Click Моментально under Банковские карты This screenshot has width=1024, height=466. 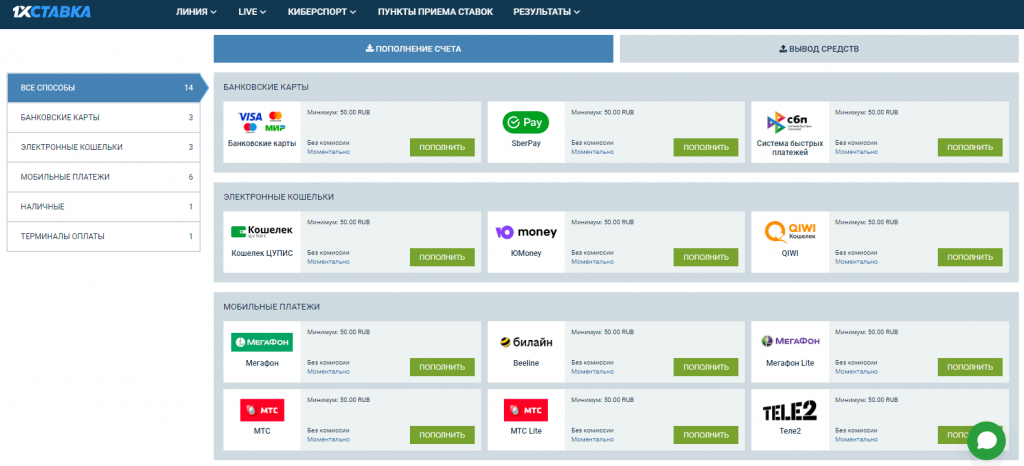click(328, 152)
